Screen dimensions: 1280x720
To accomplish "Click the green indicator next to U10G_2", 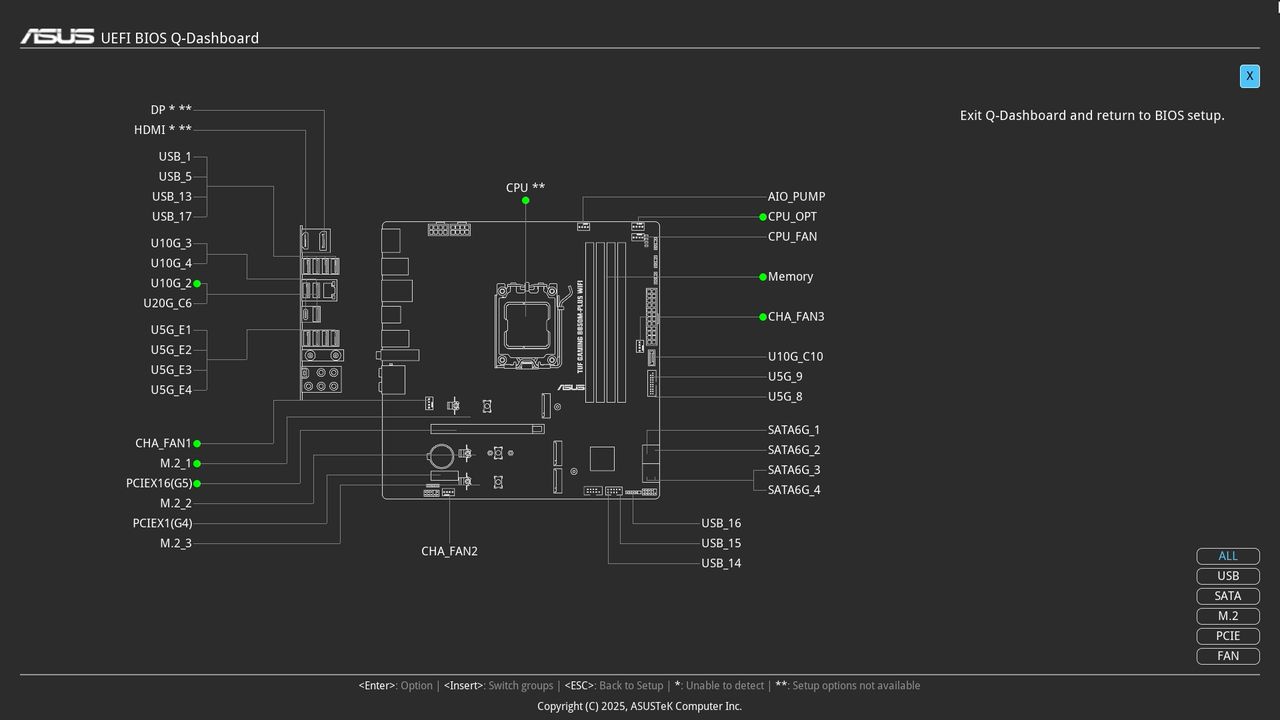I will [197, 283].
